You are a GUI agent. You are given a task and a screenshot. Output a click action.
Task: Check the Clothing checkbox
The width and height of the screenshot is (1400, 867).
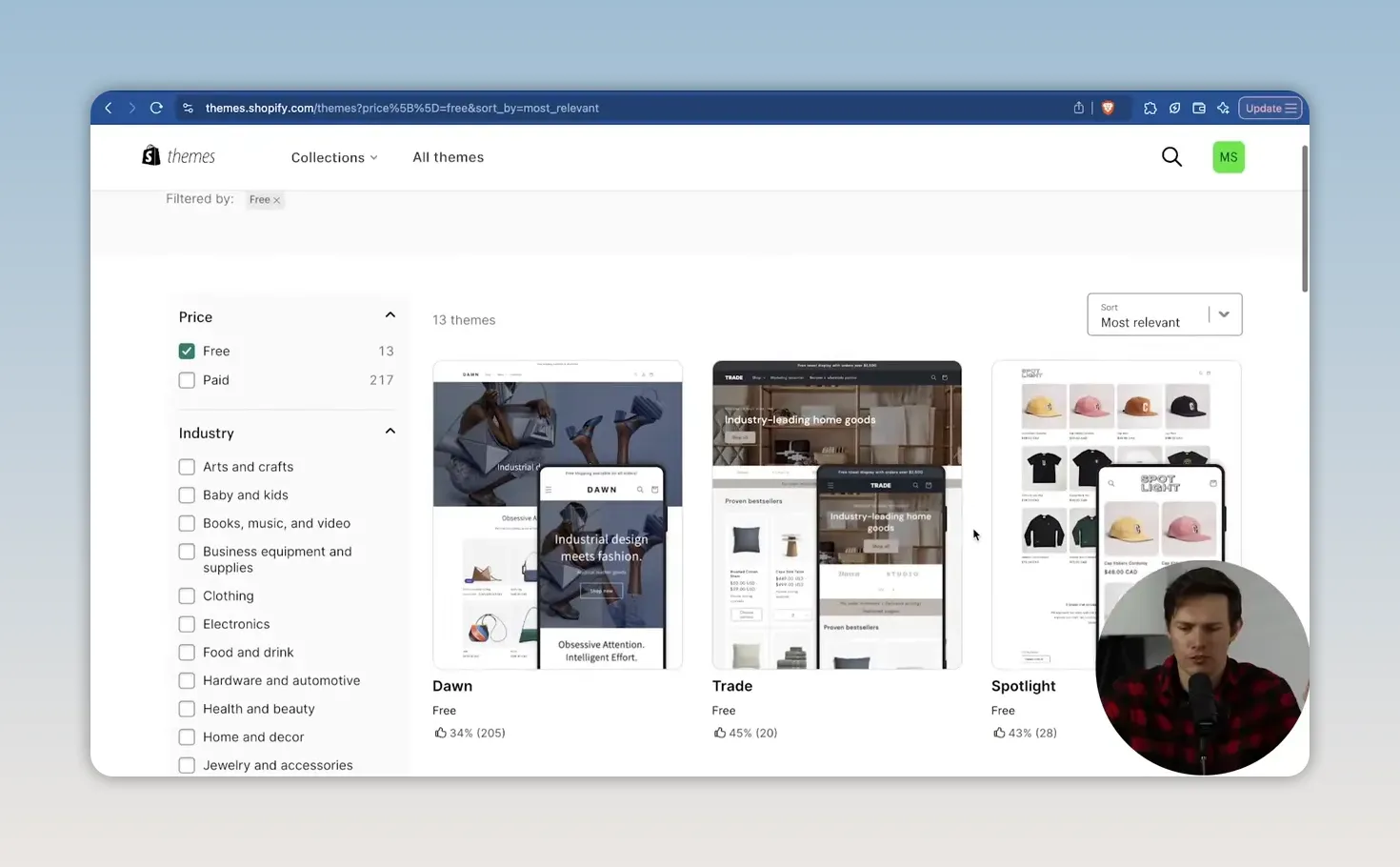pos(187,595)
